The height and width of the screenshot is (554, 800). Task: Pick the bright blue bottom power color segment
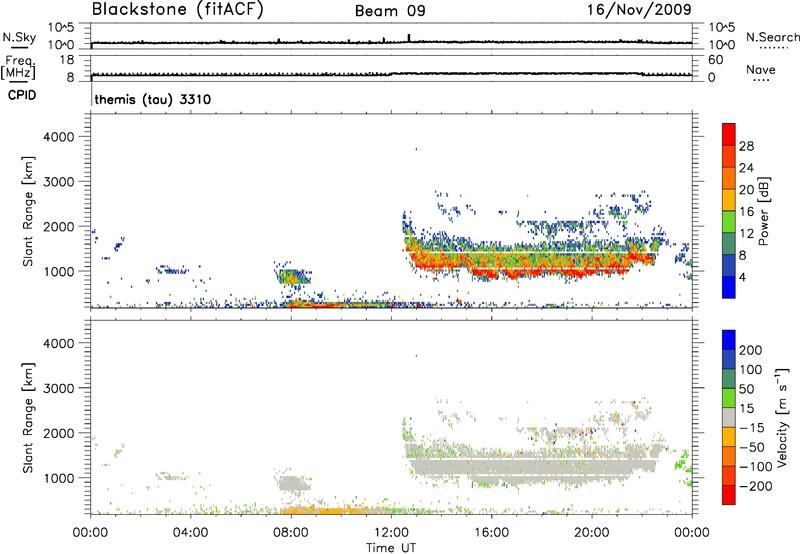(x=729, y=287)
